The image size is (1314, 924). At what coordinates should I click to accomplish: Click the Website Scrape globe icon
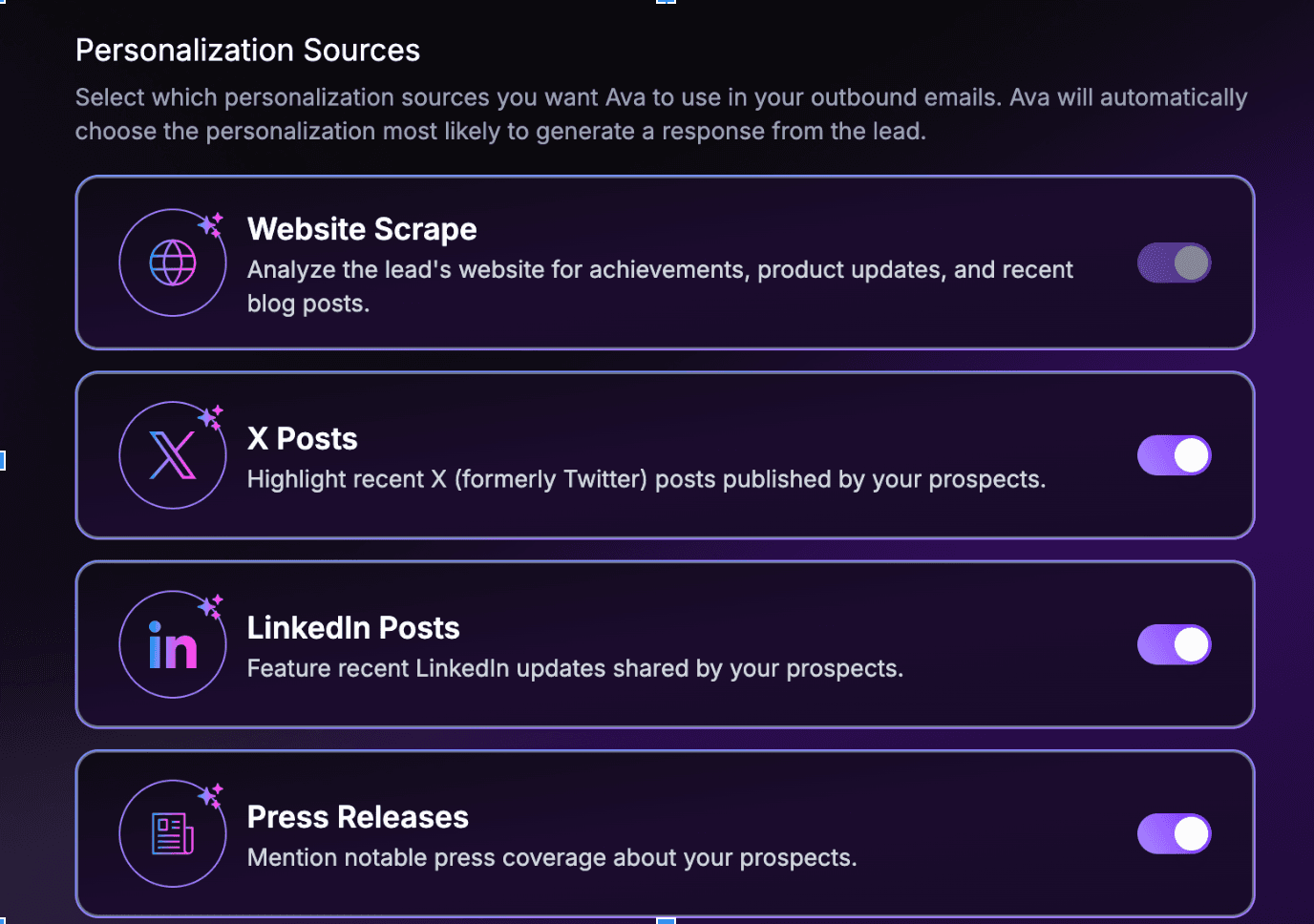tap(172, 262)
